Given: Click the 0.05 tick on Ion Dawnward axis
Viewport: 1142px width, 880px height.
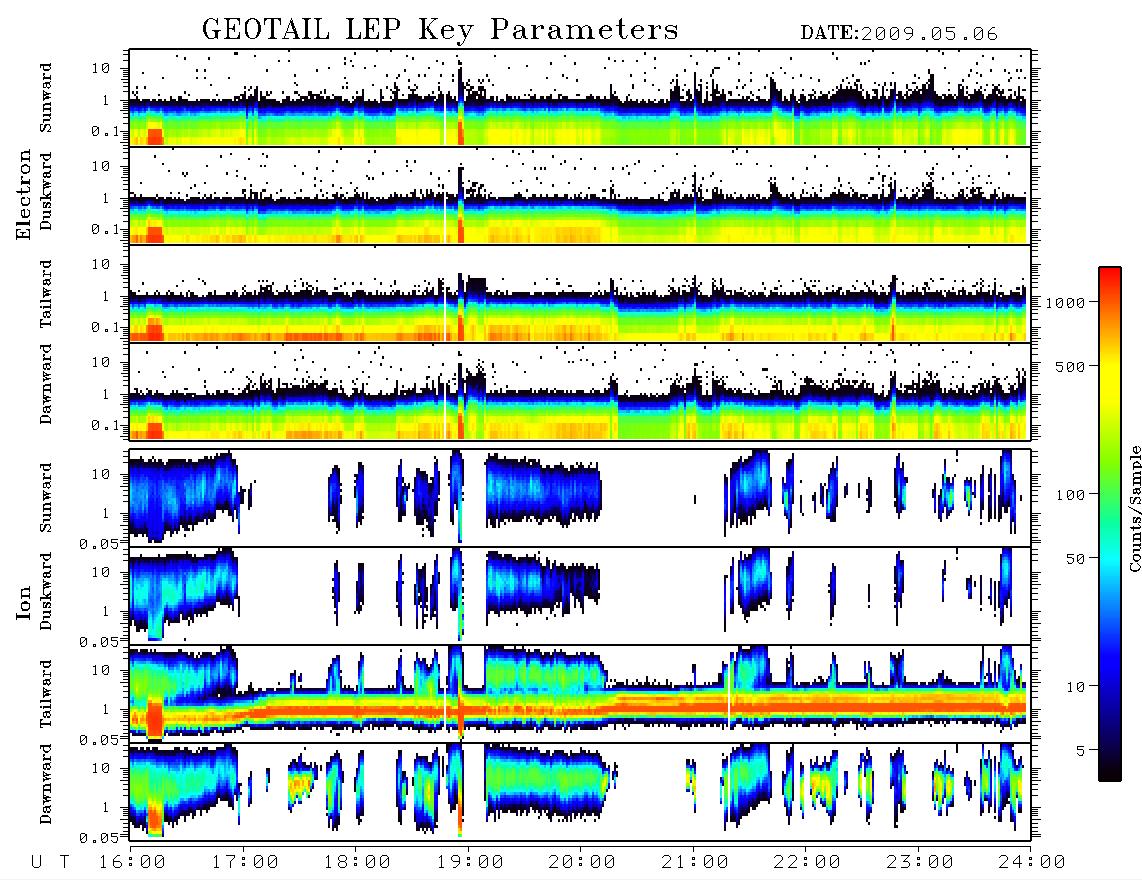Looking at the screenshot, I should pyautogui.click(x=98, y=838).
